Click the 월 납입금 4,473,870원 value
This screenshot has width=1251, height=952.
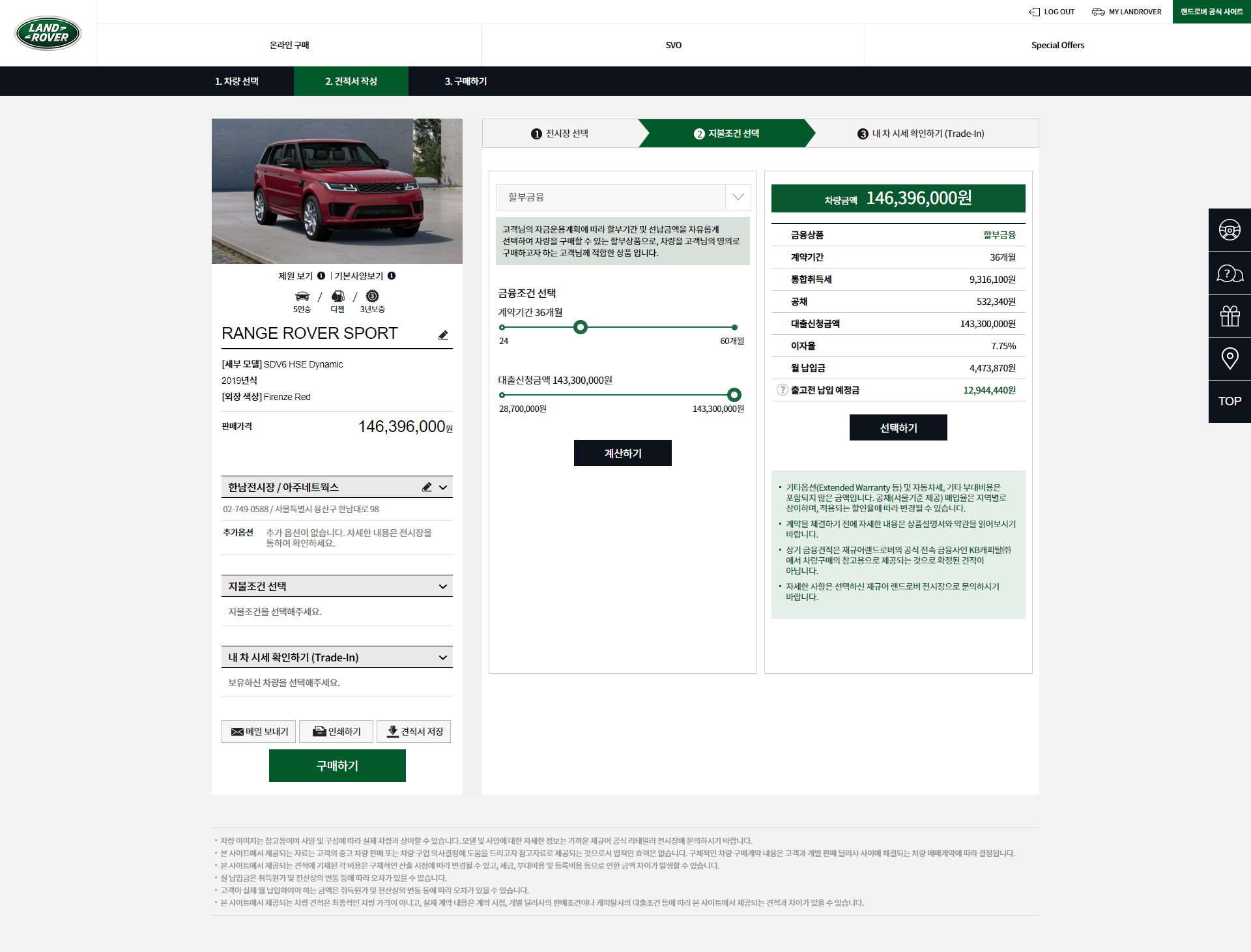click(992, 368)
